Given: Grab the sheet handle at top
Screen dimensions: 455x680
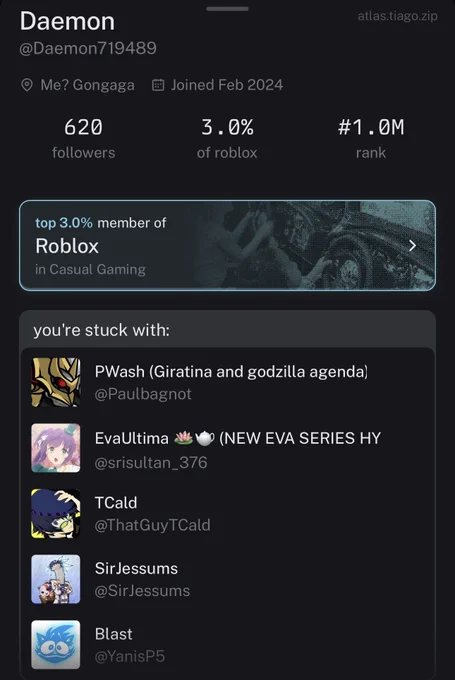Looking at the screenshot, I should [x=227, y=9].
